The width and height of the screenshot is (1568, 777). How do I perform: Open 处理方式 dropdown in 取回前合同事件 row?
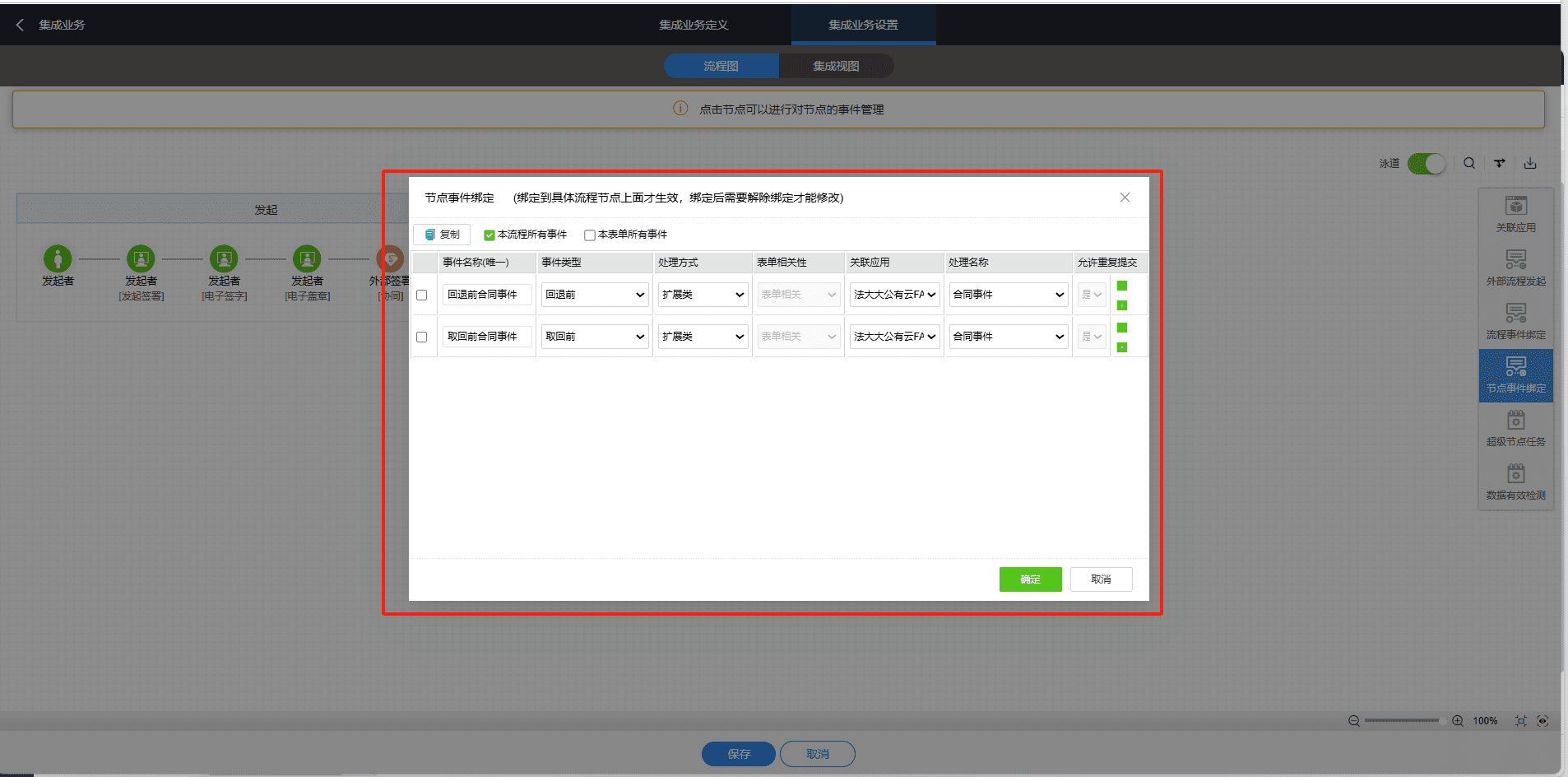click(703, 337)
